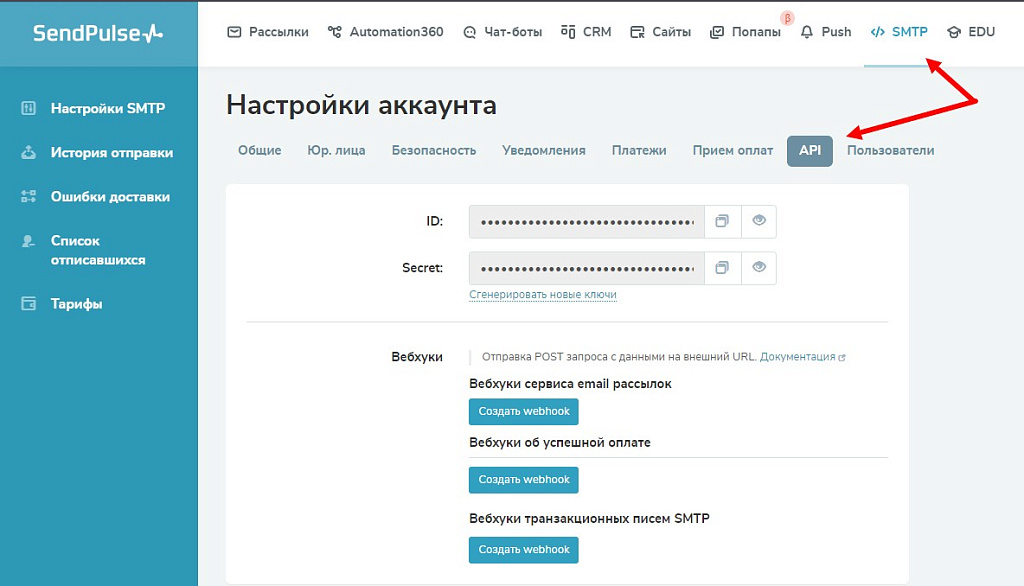
Task: Open the Рассылки section icon
Action: (x=234, y=31)
